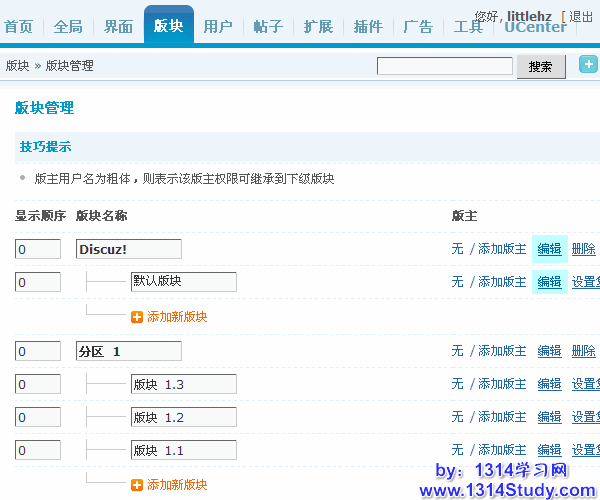Image resolution: width=600 pixels, height=500 pixels.
Task: Click the plus icon beside the search button
Action: 588,66
